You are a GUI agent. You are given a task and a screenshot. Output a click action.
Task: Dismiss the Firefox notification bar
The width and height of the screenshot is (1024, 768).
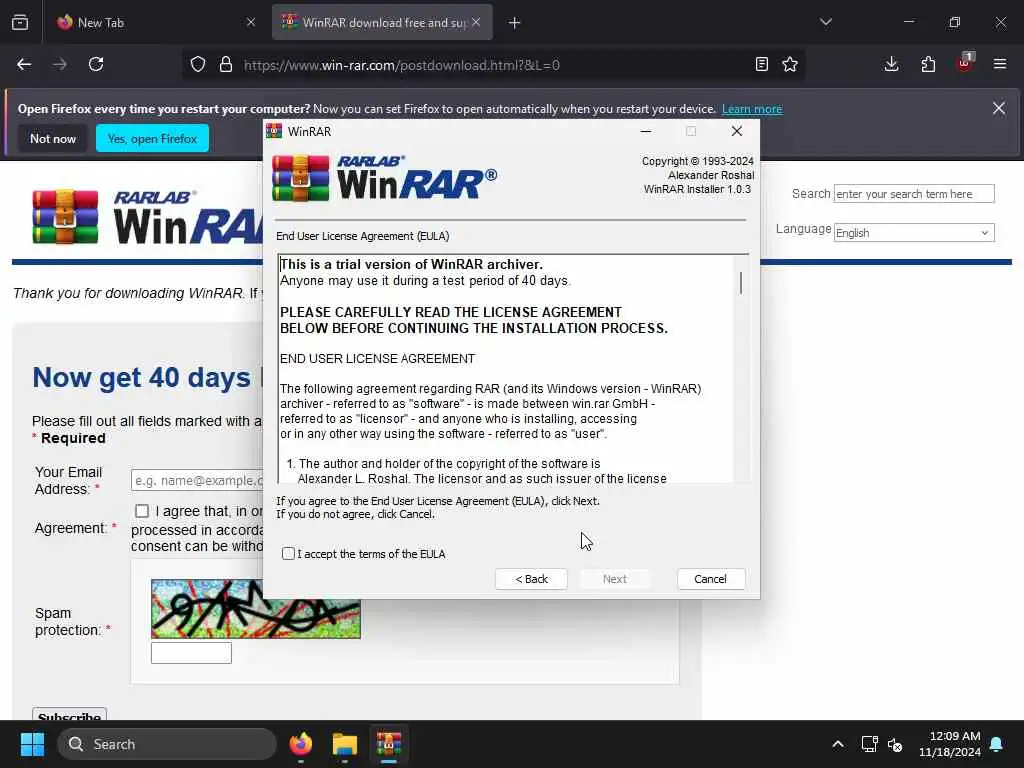click(999, 108)
